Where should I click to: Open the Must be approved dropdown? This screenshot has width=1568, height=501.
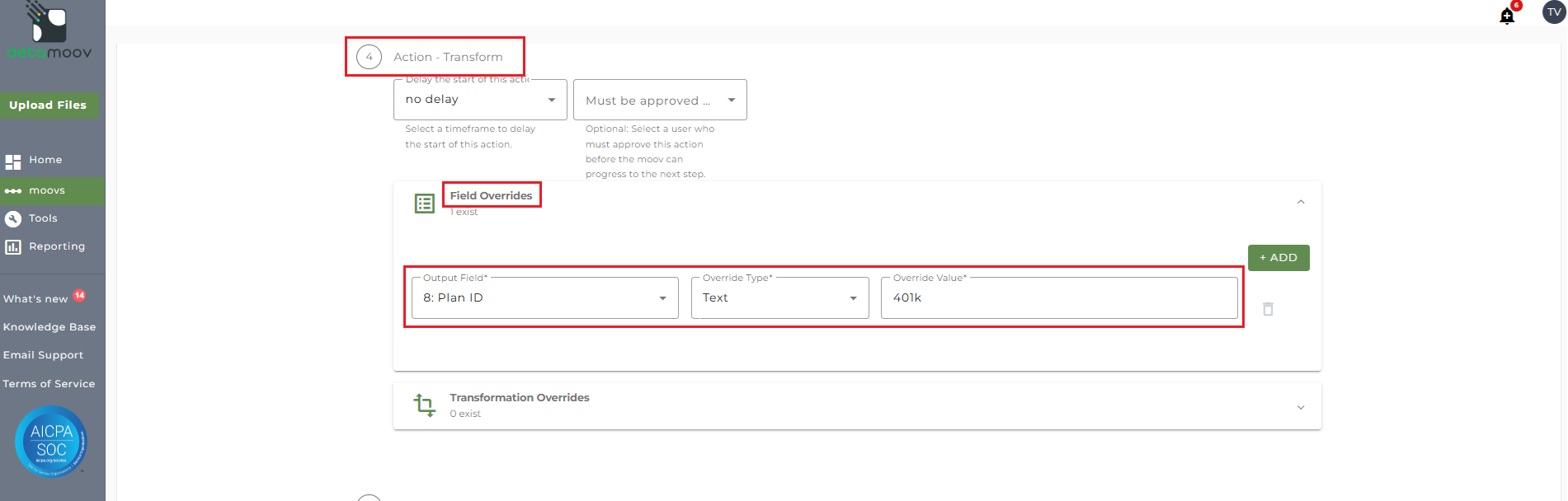coord(660,100)
